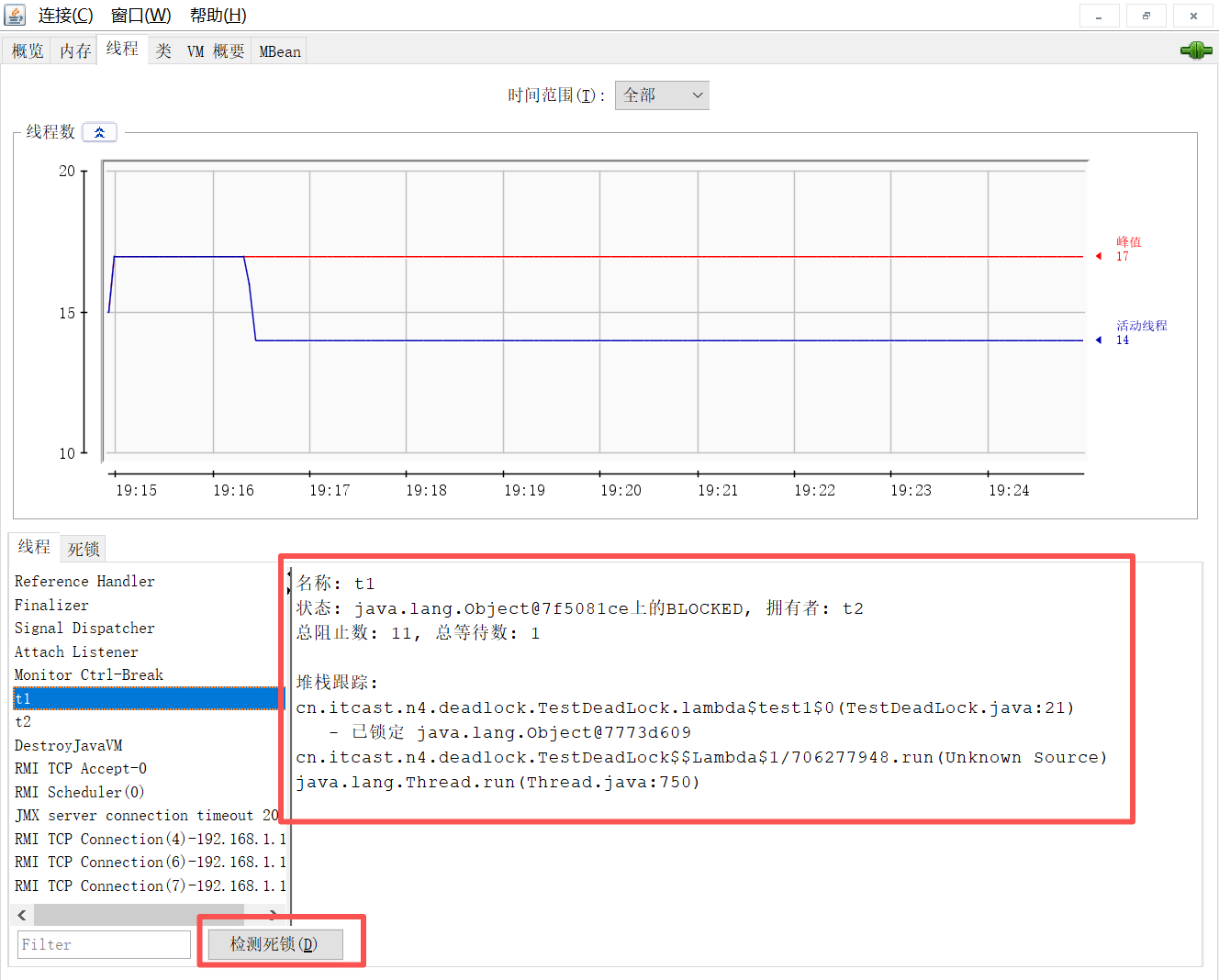Open the 帮助(H) menu

tap(218, 16)
